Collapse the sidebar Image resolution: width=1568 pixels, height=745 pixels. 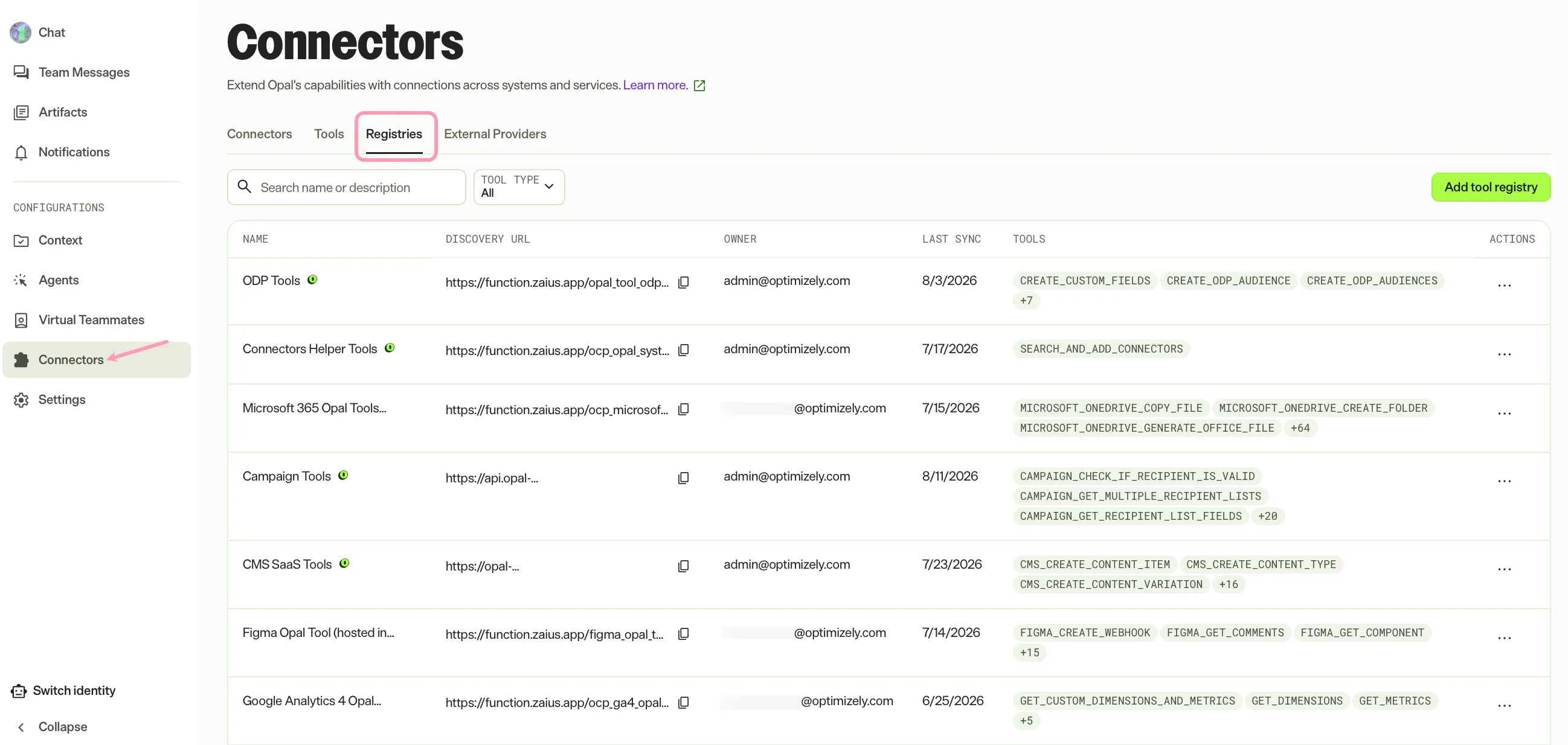click(62, 727)
